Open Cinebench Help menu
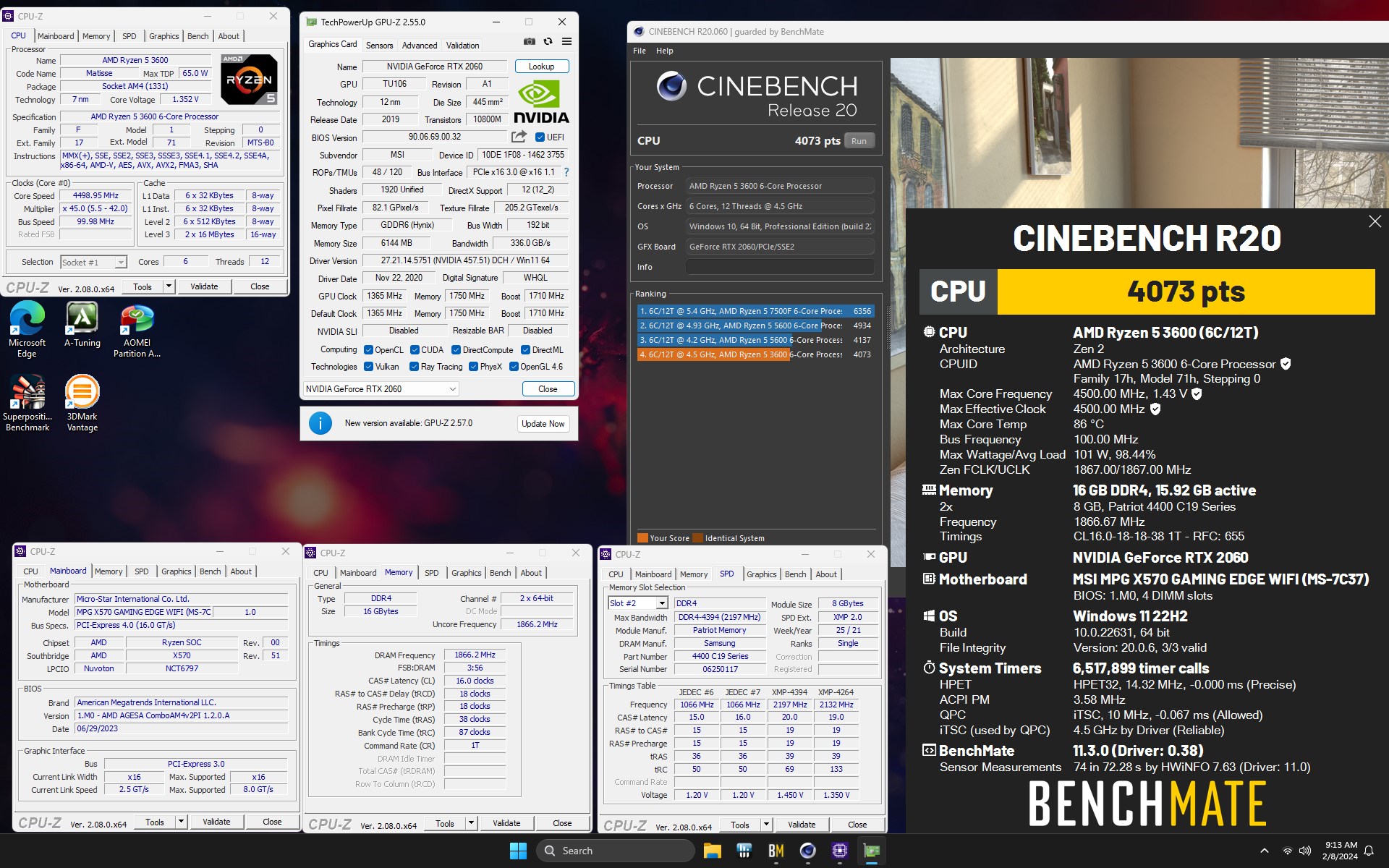This screenshot has height=868, width=1389. [664, 51]
